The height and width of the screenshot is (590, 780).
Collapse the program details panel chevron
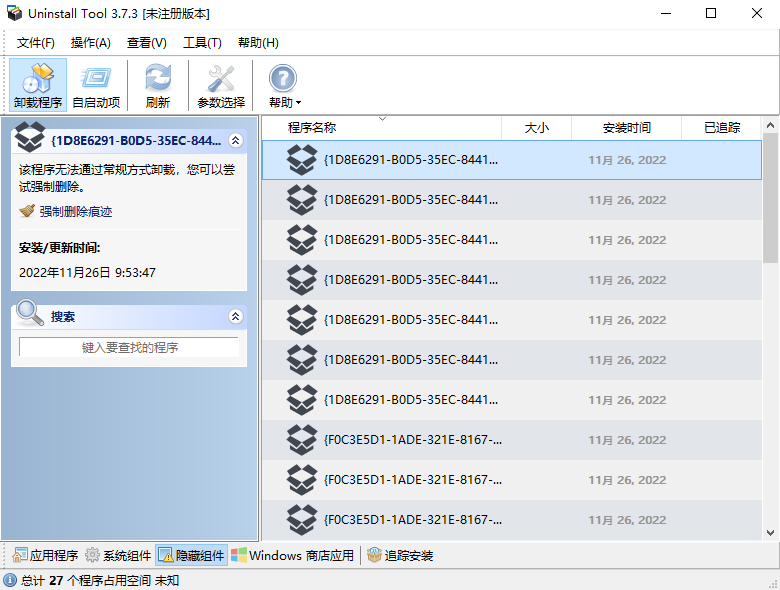[x=235, y=141]
